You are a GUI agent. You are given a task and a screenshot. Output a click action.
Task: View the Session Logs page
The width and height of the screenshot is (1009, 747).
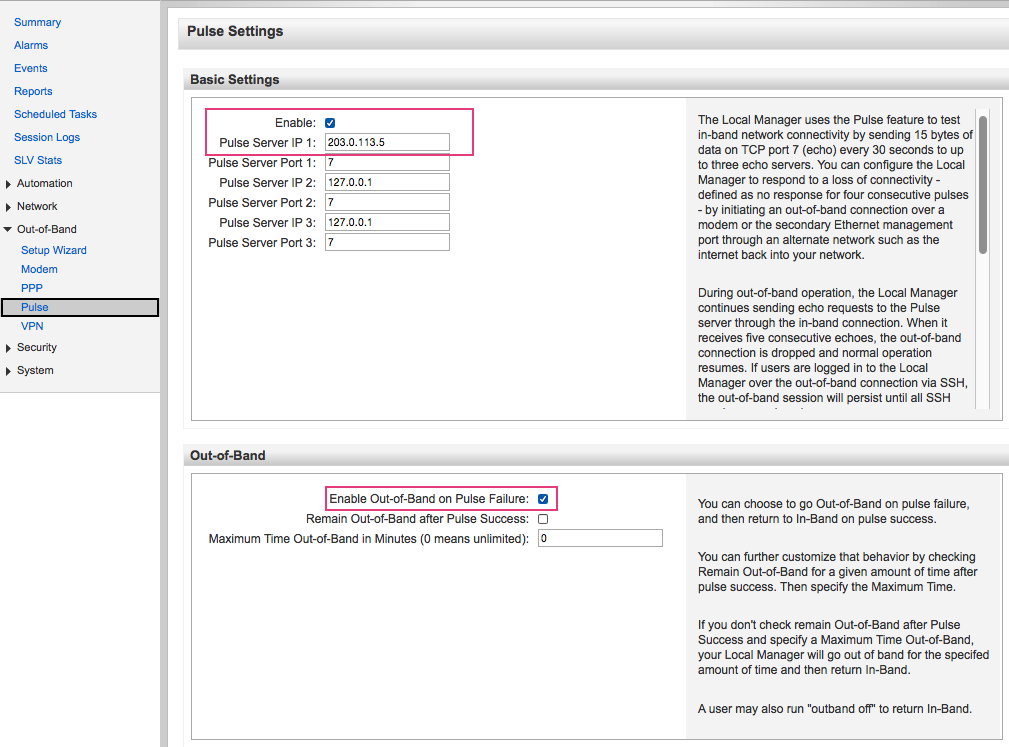[47, 137]
